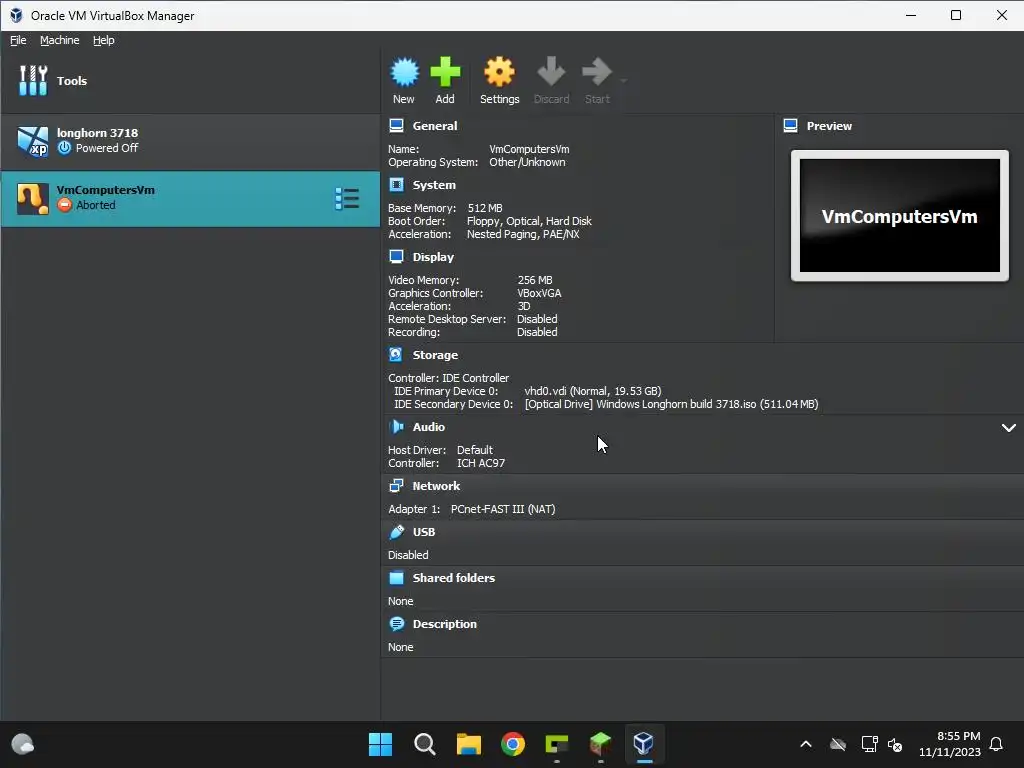Screen dimensions: 1024x768
Task: Click the network display tray icon
Action: (x=869, y=744)
